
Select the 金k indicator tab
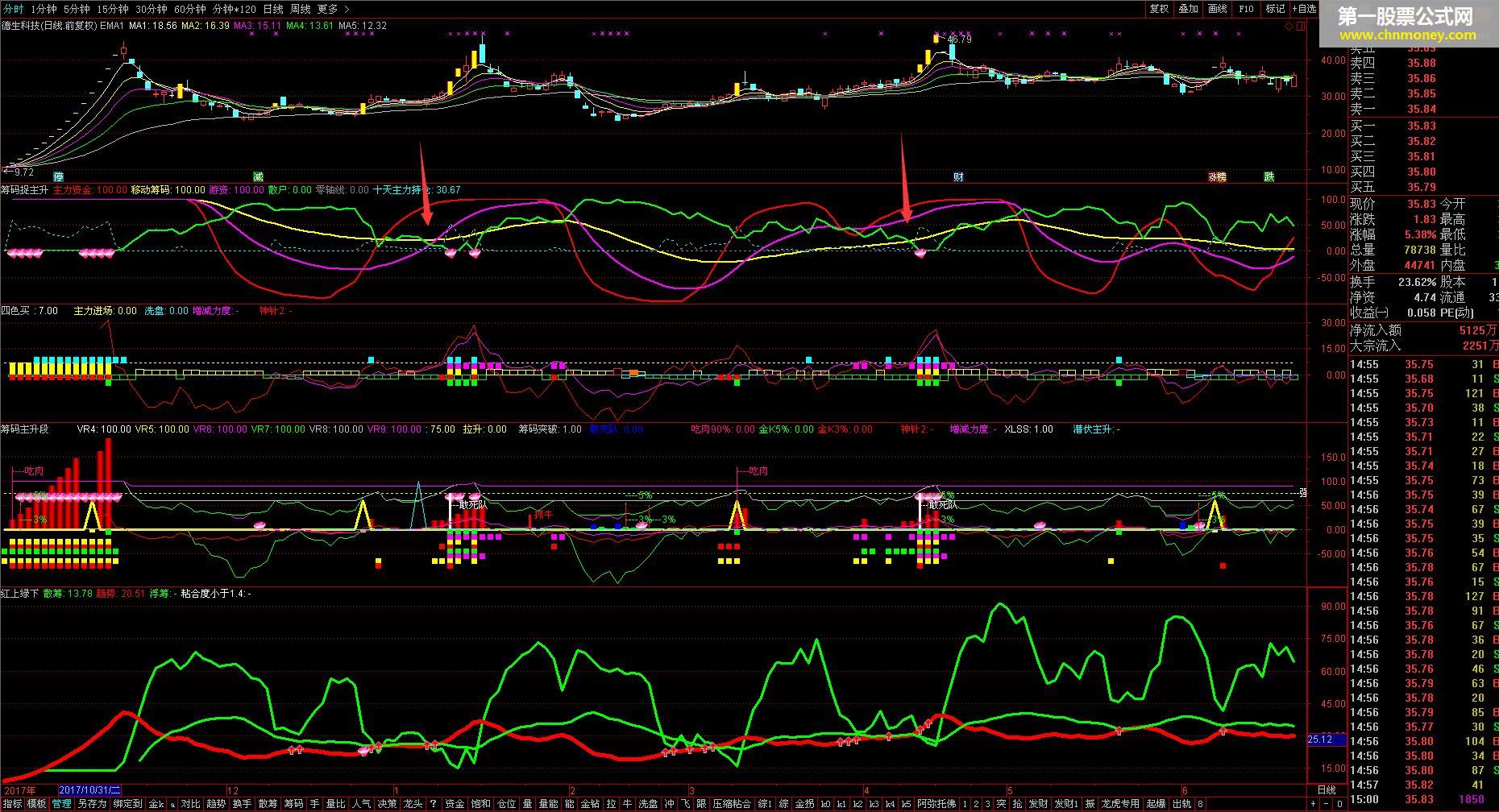tap(156, 804)
